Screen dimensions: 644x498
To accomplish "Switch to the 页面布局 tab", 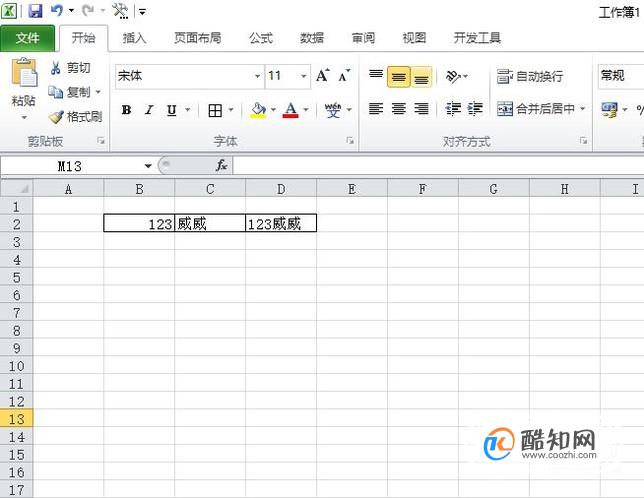I will 198,38.
